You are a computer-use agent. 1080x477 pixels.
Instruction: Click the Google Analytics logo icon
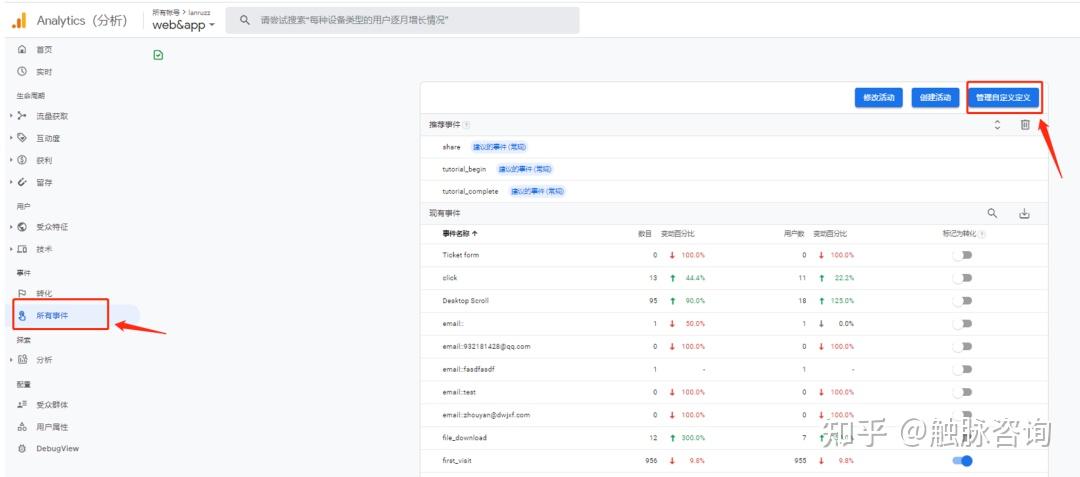coord(19,20)
